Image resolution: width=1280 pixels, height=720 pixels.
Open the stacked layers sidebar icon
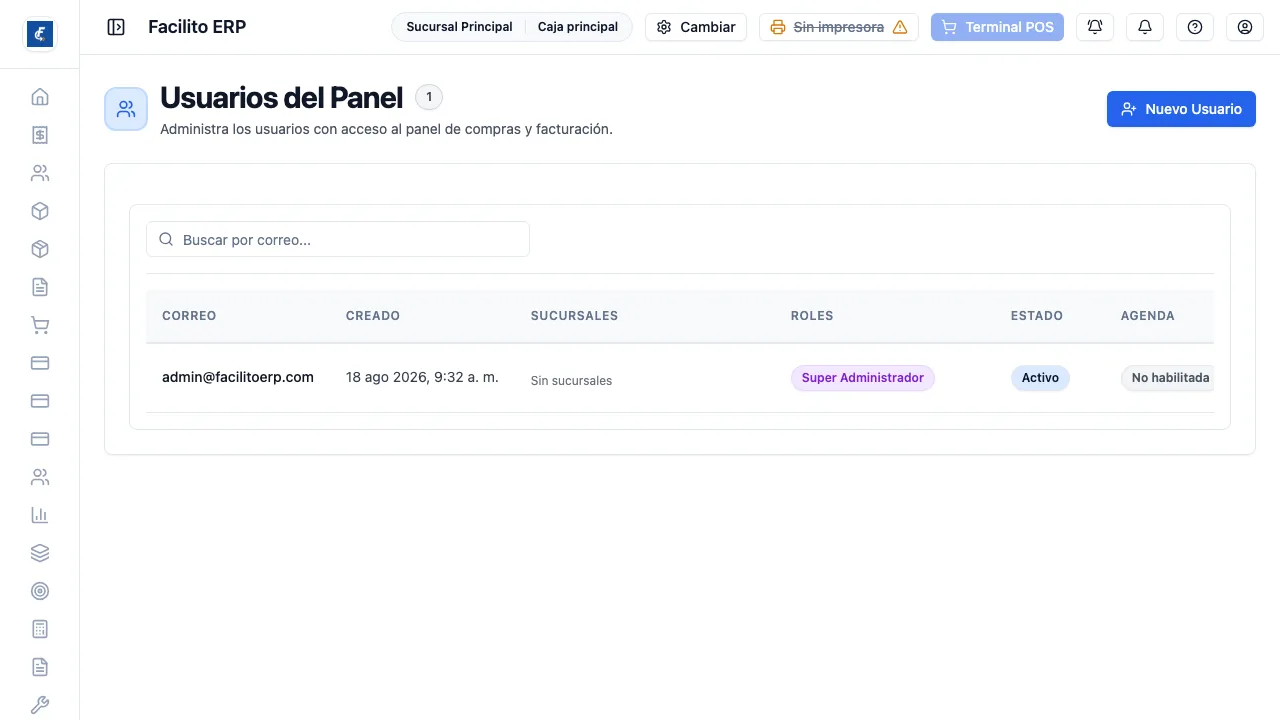coord(40,553)
